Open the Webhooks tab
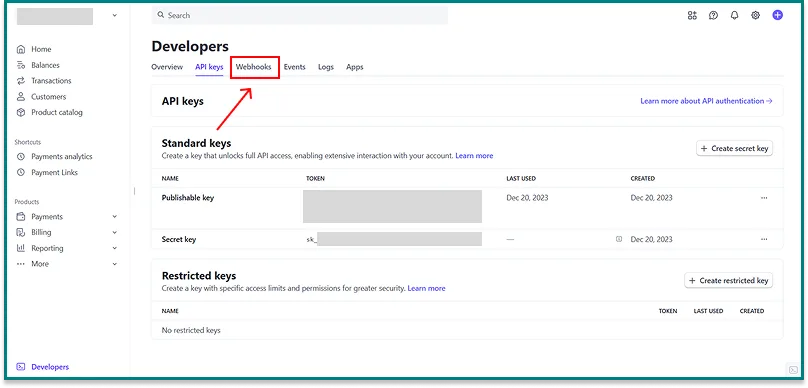 [x=254, y=67]
